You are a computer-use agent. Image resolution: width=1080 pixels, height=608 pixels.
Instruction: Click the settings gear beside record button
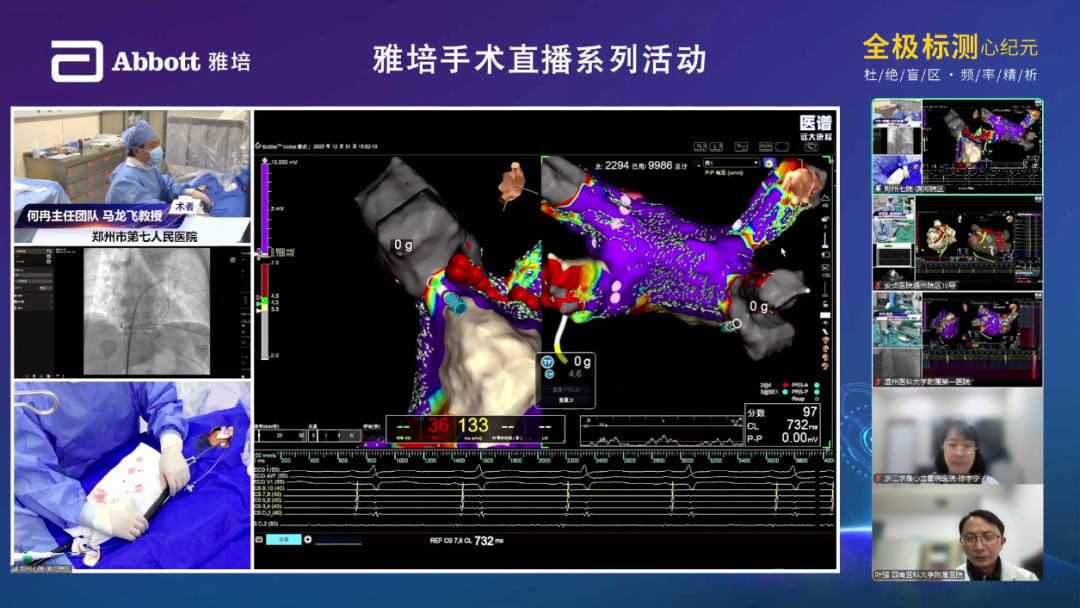[x=308, y=540]
